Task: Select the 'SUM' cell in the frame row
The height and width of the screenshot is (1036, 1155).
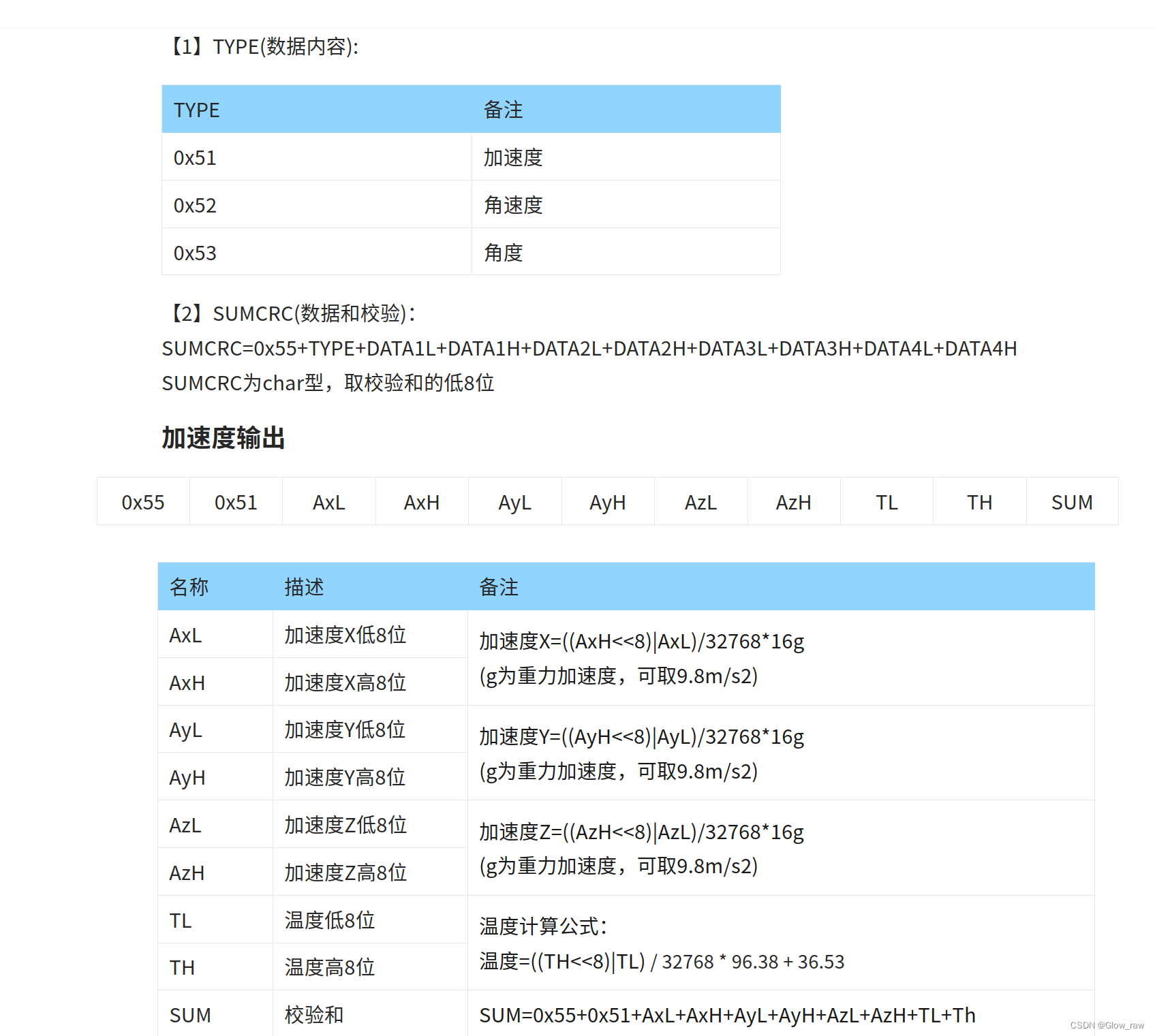Action: [1073, 501]
